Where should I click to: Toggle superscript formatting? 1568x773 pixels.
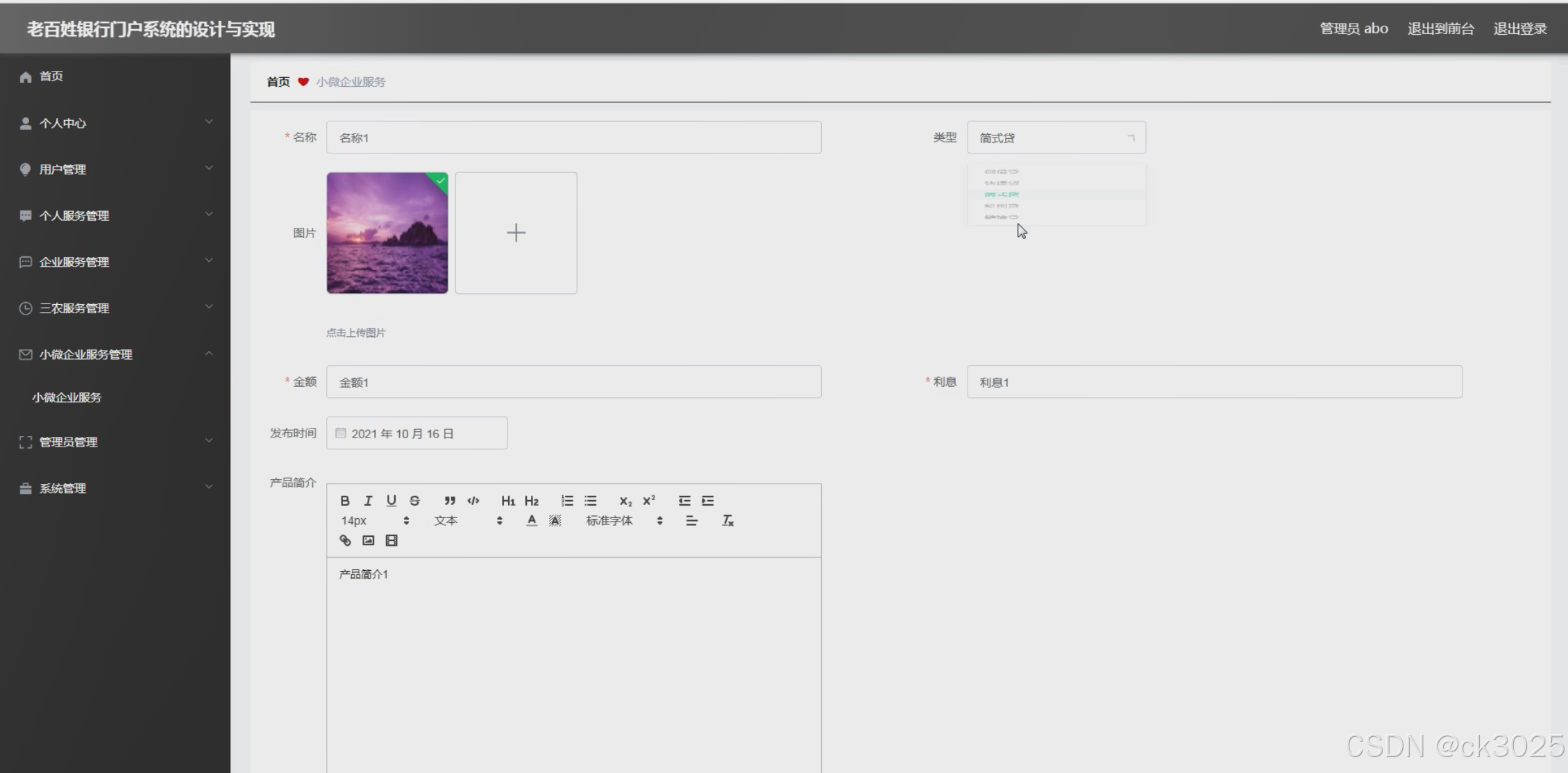[649, 501]
